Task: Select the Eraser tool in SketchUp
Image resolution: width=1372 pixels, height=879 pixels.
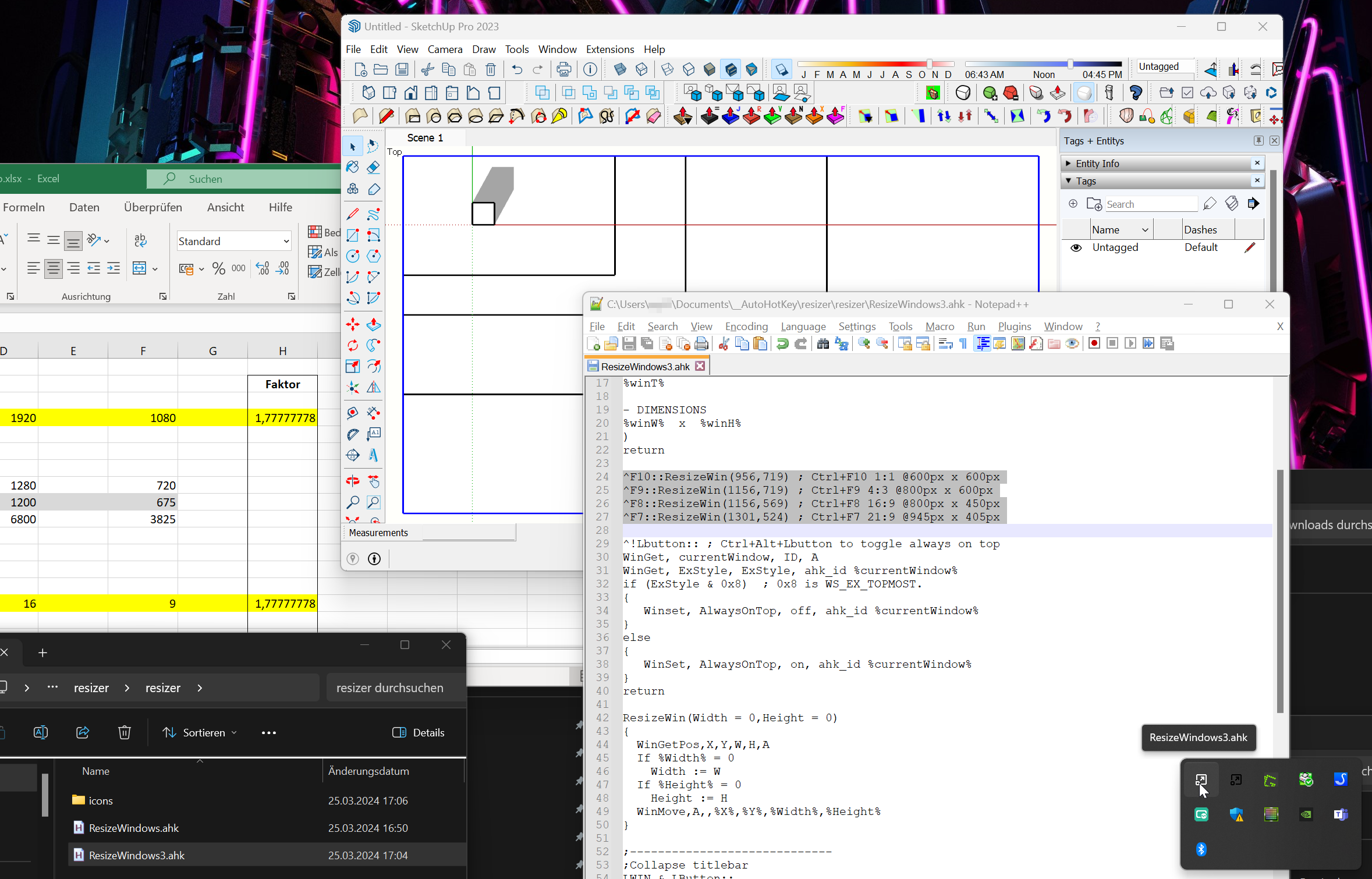Action: pyautogui.click(x=373, y=168)
